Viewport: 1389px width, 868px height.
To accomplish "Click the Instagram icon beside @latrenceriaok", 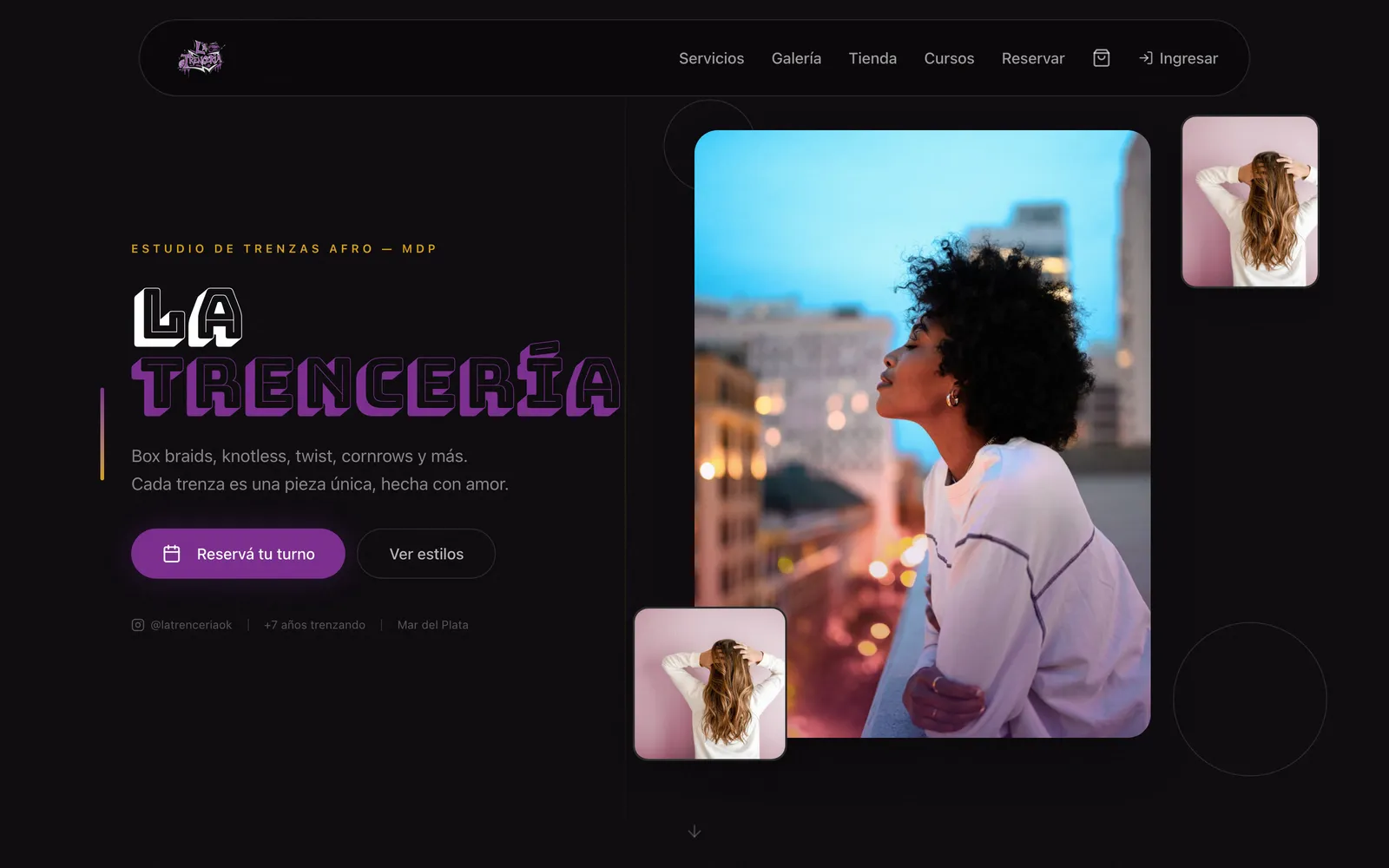I will coord(138,625).
